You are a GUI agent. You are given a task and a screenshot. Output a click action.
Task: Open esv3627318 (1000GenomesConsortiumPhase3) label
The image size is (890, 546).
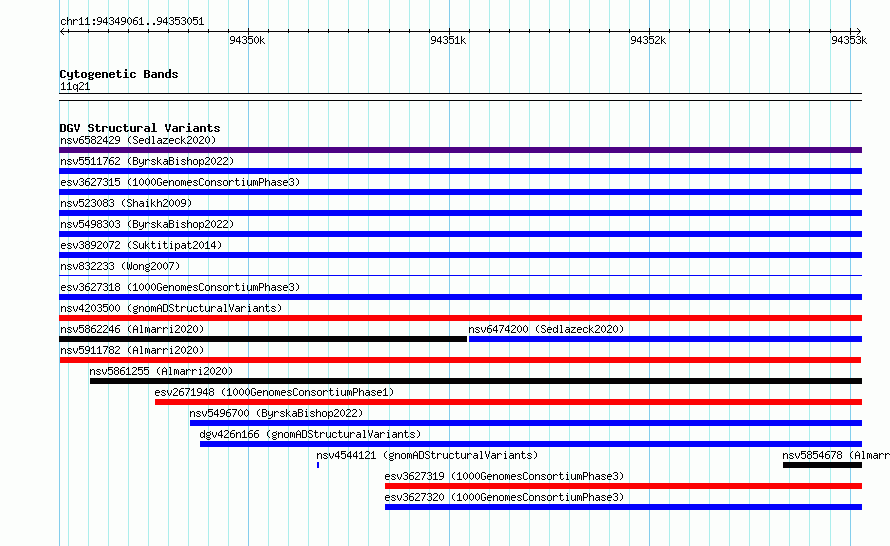point(180,287)
